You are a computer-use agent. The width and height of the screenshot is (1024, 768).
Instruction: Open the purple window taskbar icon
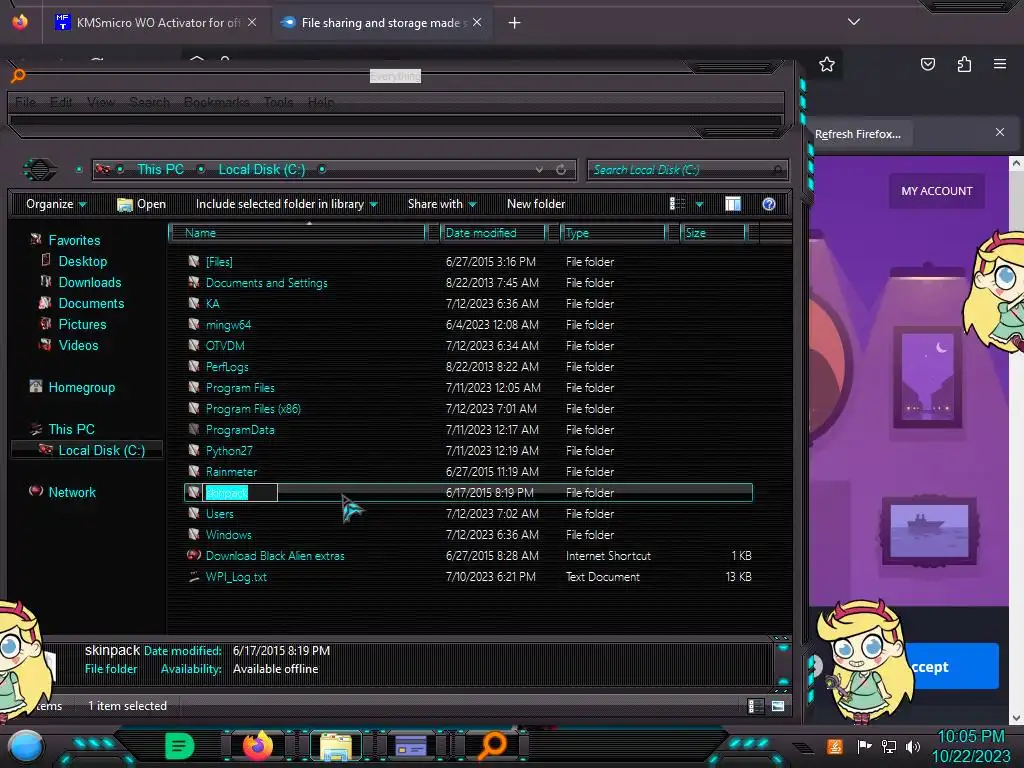tap(411, 745)
